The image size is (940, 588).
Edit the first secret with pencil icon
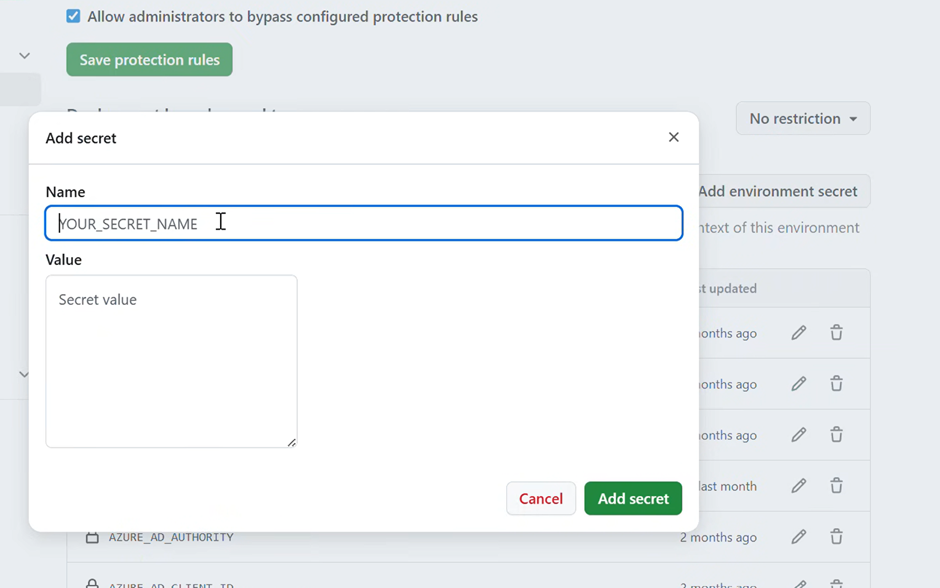(x=799, y=333)
